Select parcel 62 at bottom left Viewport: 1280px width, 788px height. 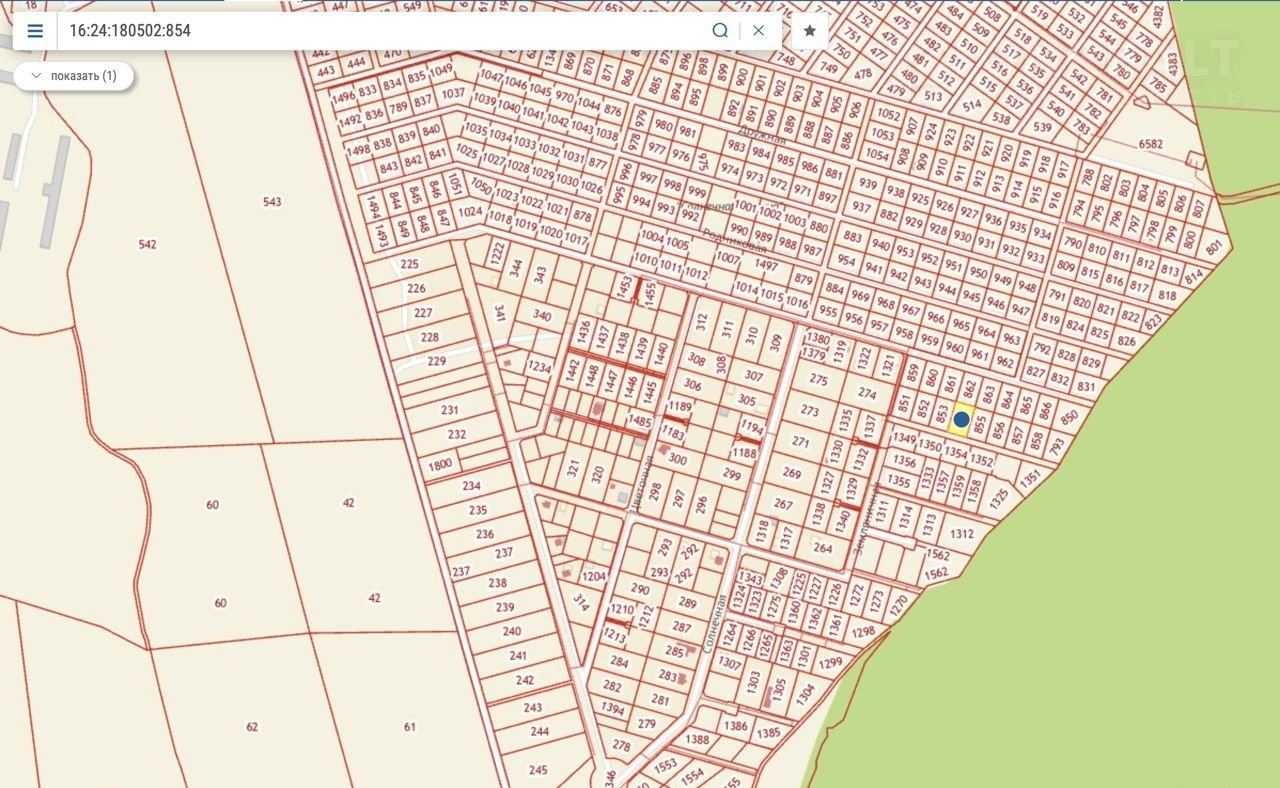(252, 727)
